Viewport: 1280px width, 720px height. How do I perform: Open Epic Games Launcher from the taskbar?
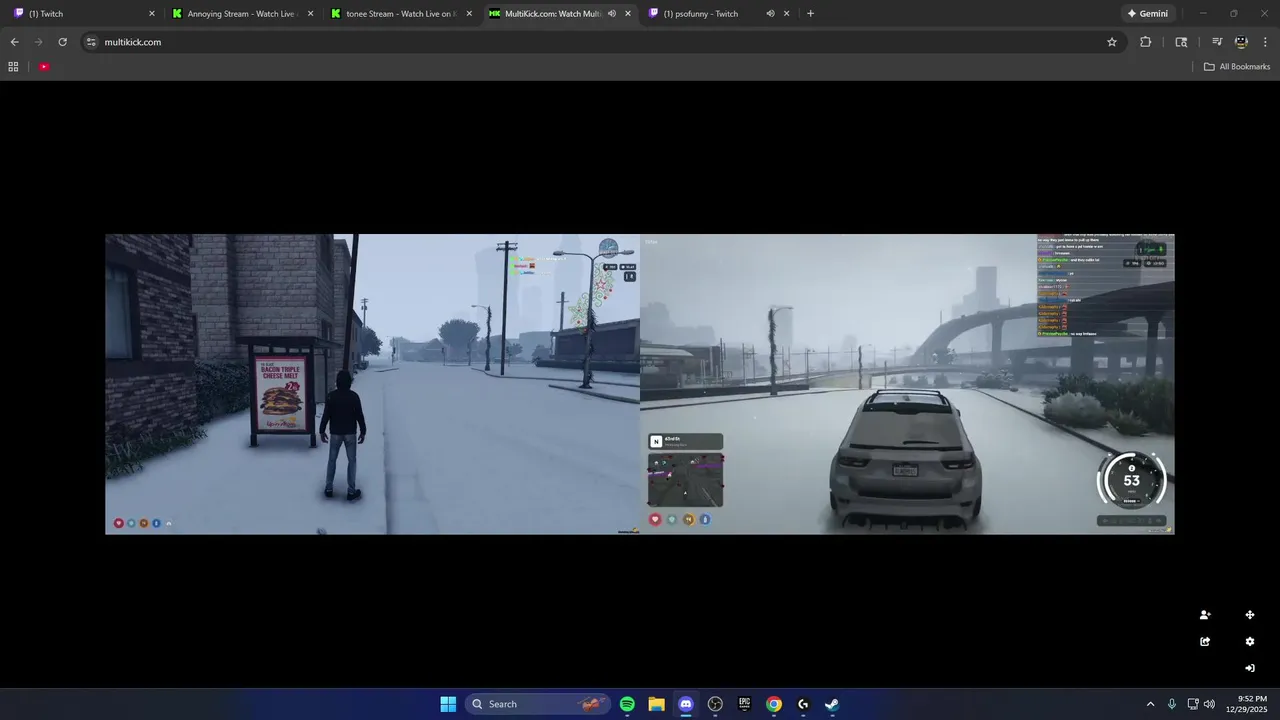point(744,704)
